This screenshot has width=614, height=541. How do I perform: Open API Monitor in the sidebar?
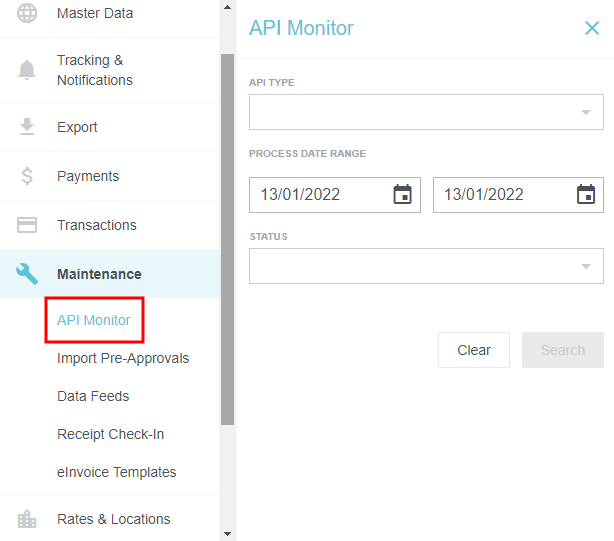point(94,320)
